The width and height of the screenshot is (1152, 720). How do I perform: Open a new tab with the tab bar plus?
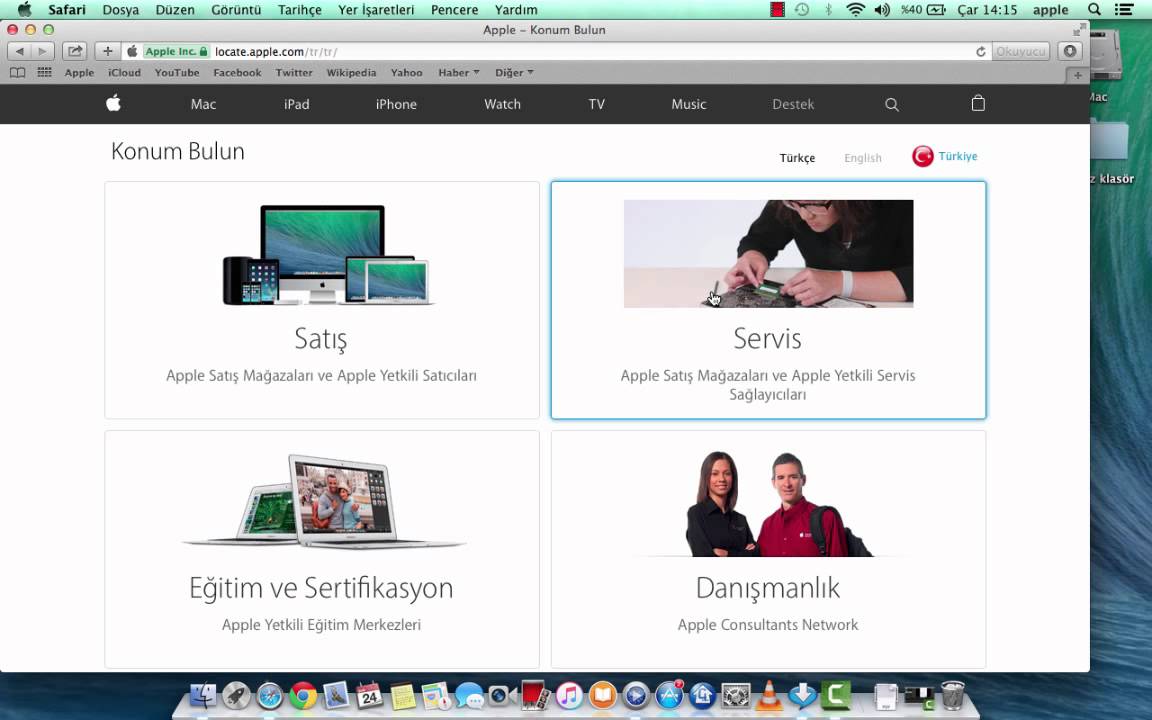1078,75
